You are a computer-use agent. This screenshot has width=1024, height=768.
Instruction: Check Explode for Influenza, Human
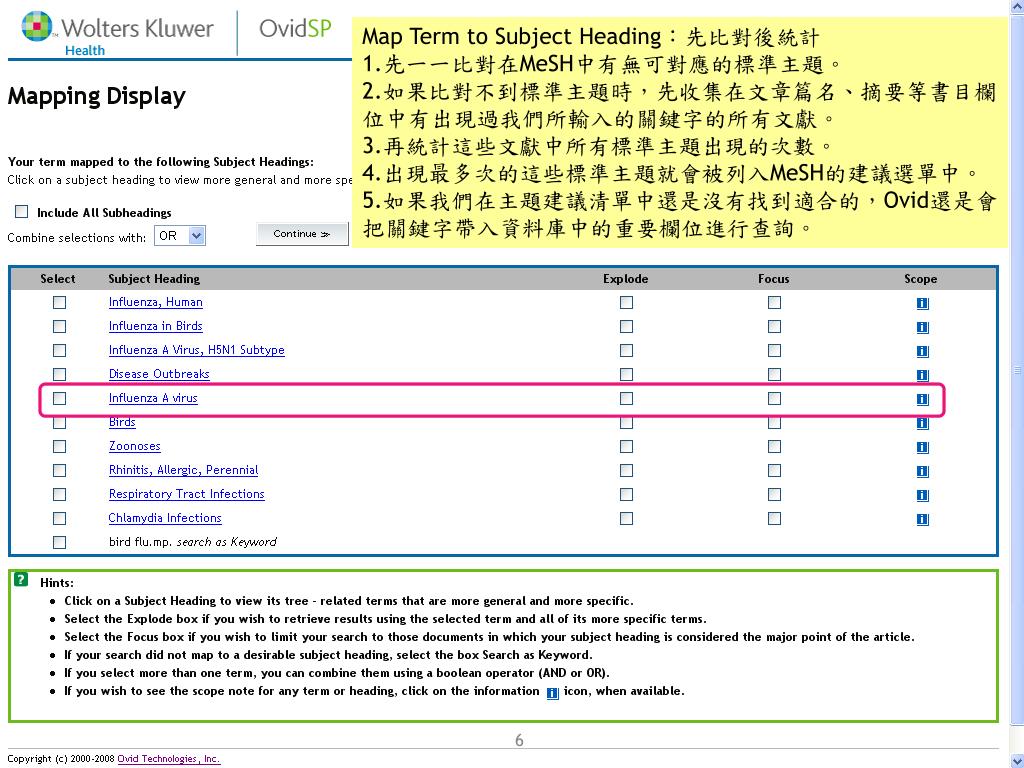[626, 302]
